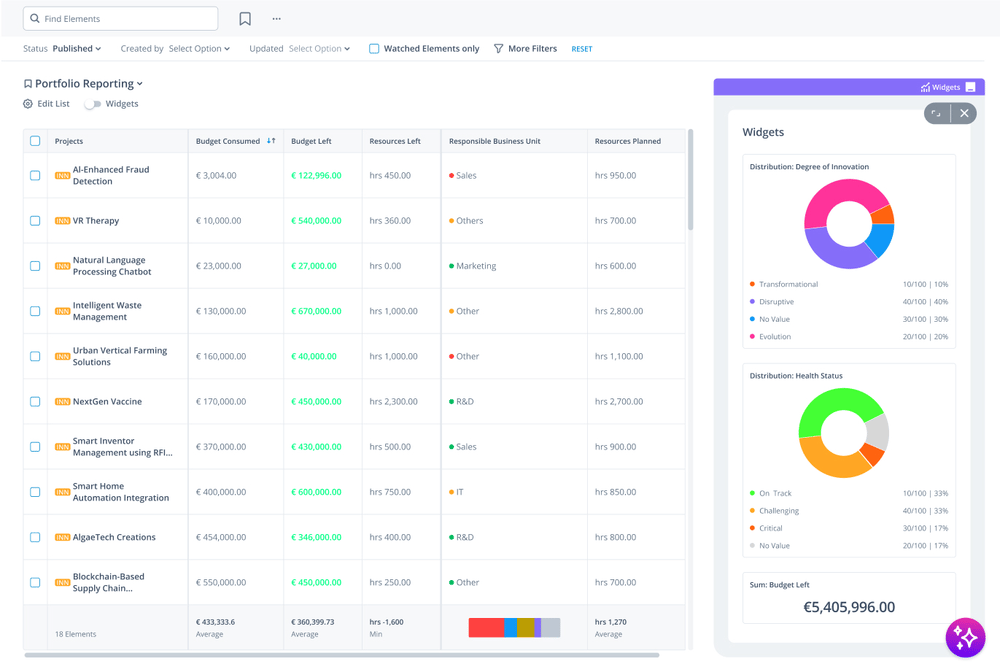Screen dimensions: 1000x672
Task: Open the Blockchain-Based Supply Chain project
Action: click(x=108, y=583)
